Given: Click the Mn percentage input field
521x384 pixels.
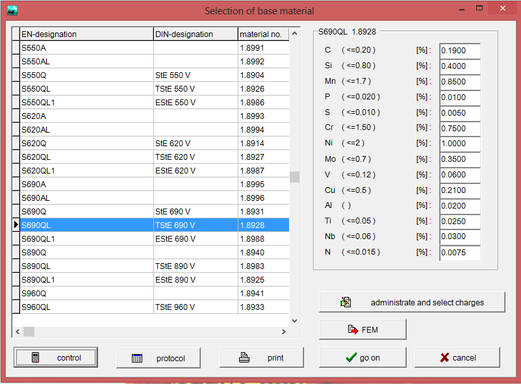Looking at the screenshot, I should [460, 82].
